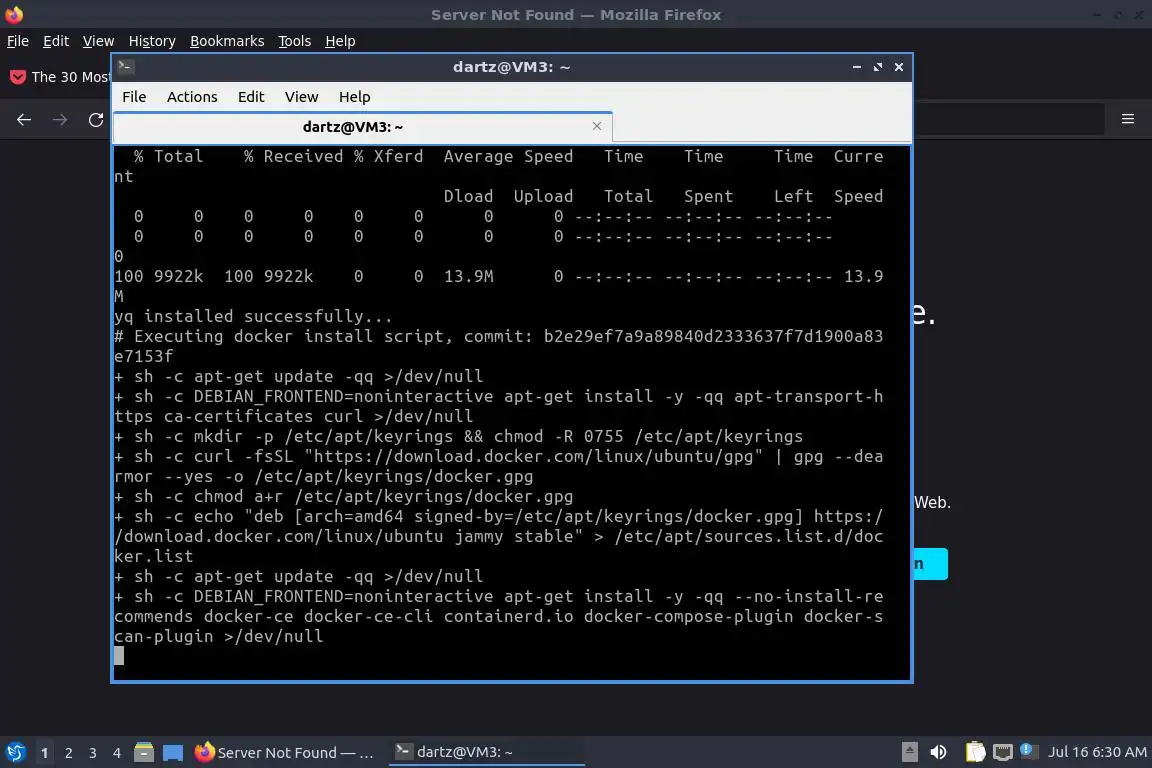Click 'yq installed successfully...' line
Viewport: 1152px width, 768px height.
click(253, 317)
